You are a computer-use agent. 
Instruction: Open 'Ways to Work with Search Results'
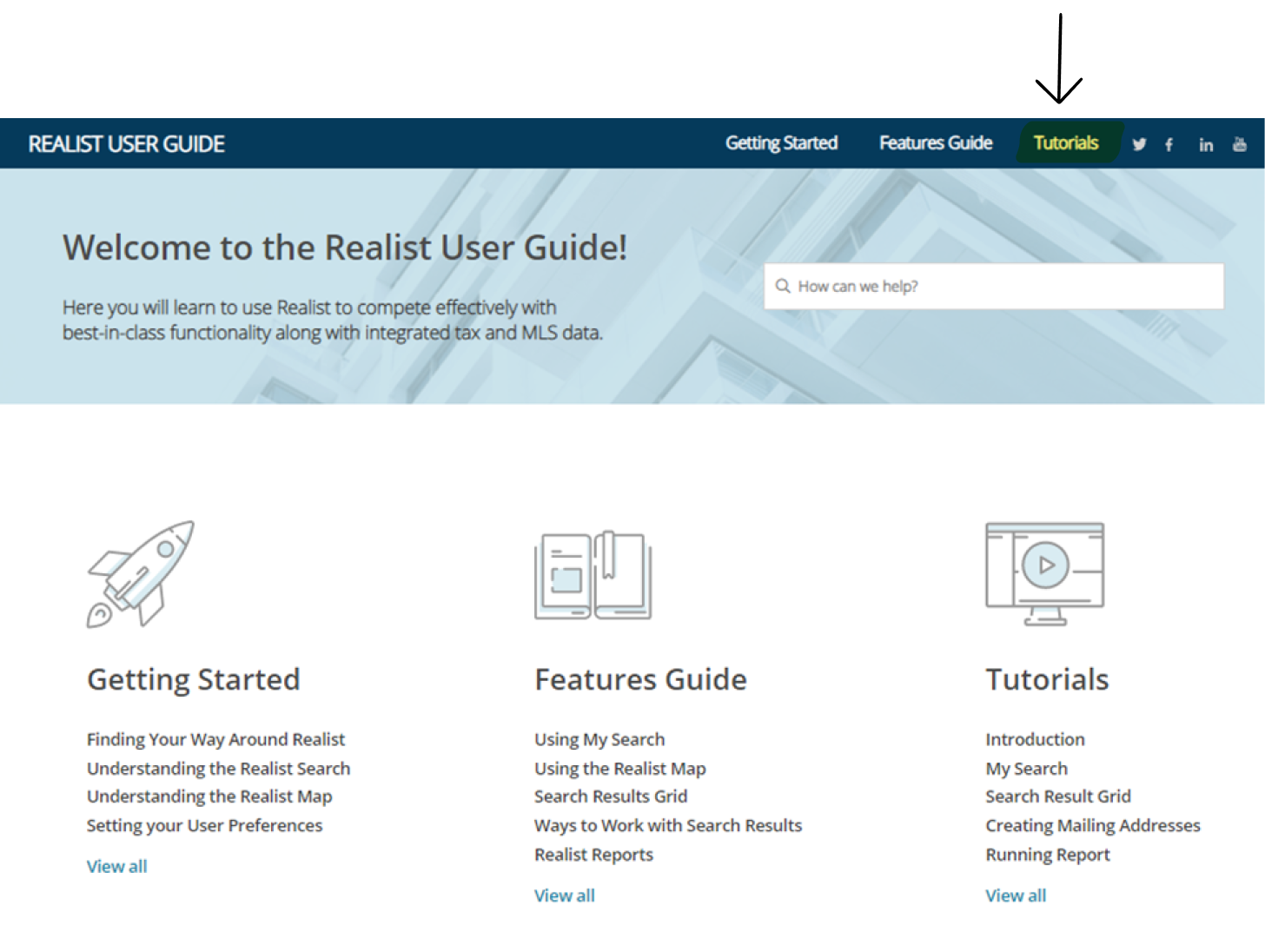[x=668, y=825]
